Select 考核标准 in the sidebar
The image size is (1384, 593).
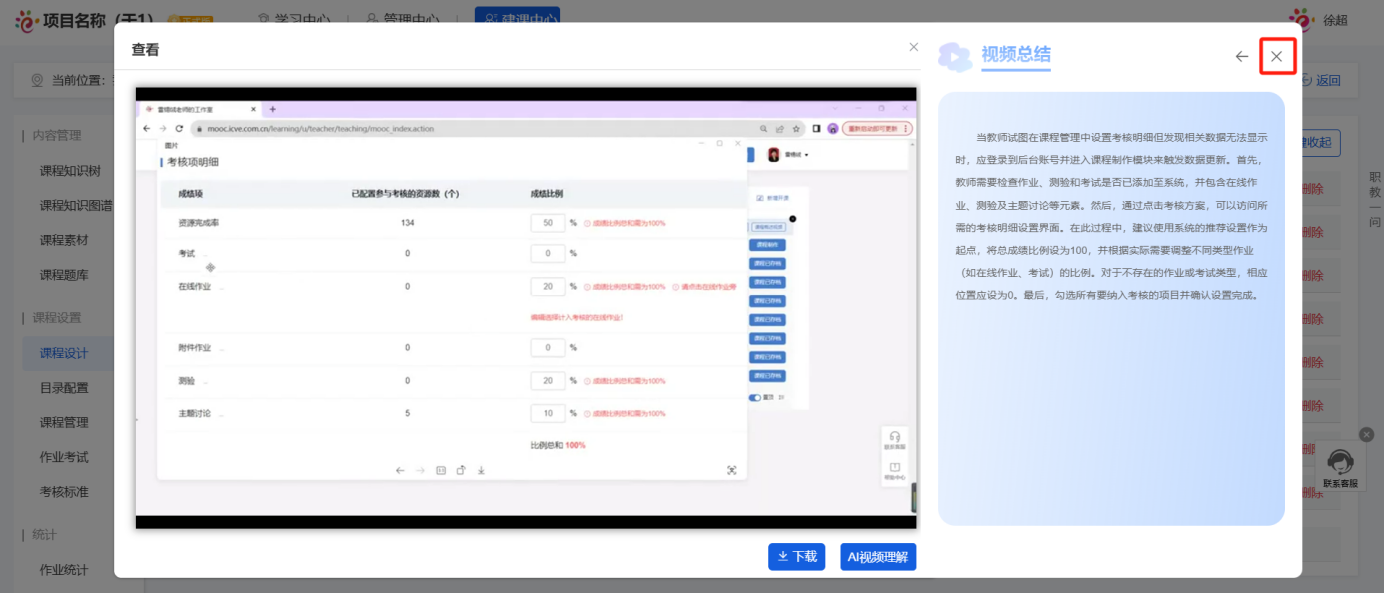[64, 492]
